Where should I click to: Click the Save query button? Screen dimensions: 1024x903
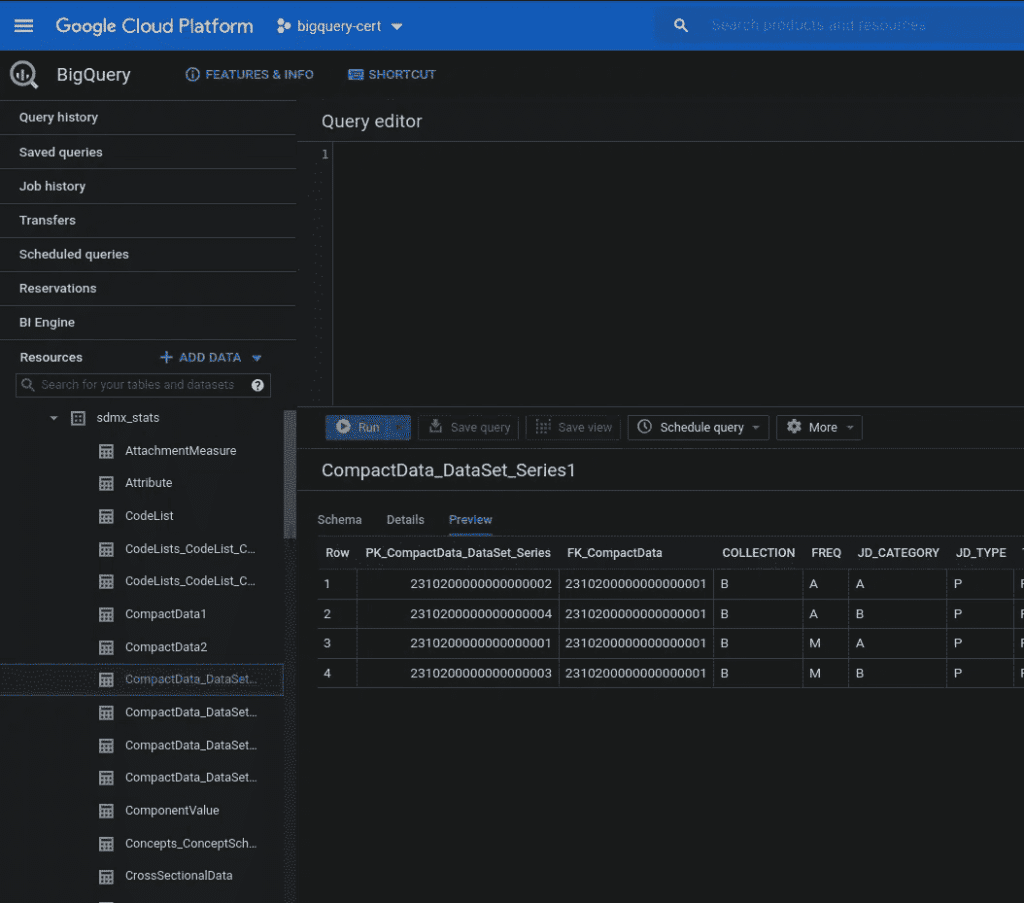click(469, 428)
